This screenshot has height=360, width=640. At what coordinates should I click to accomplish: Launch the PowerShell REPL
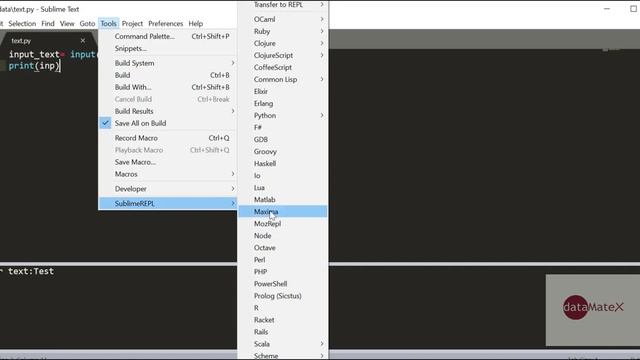(283, 284)
